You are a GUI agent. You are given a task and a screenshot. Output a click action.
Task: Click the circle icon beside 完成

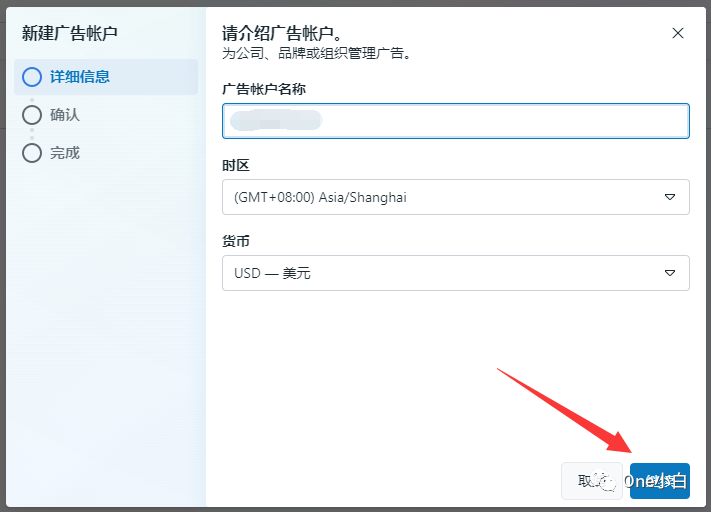[32, 153]
